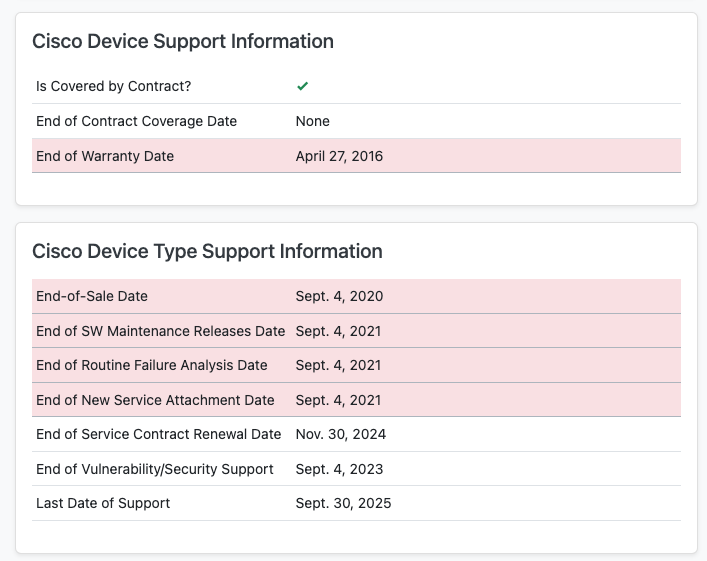
Task: Click the SW Maintenance Releases date value
Action: pyautogui.click(x=338, y=331)
